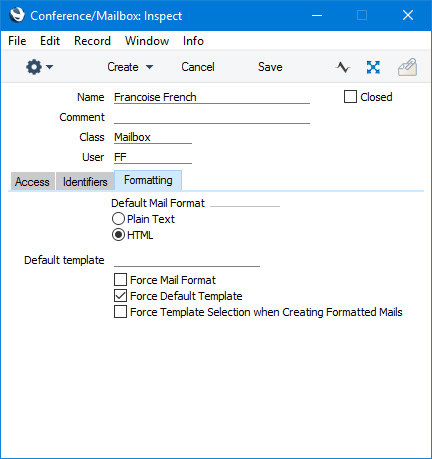Image resolution: width=432 pixels, height=459 pixels.
Task: Click into the Default template field
Action: [187, 260]
